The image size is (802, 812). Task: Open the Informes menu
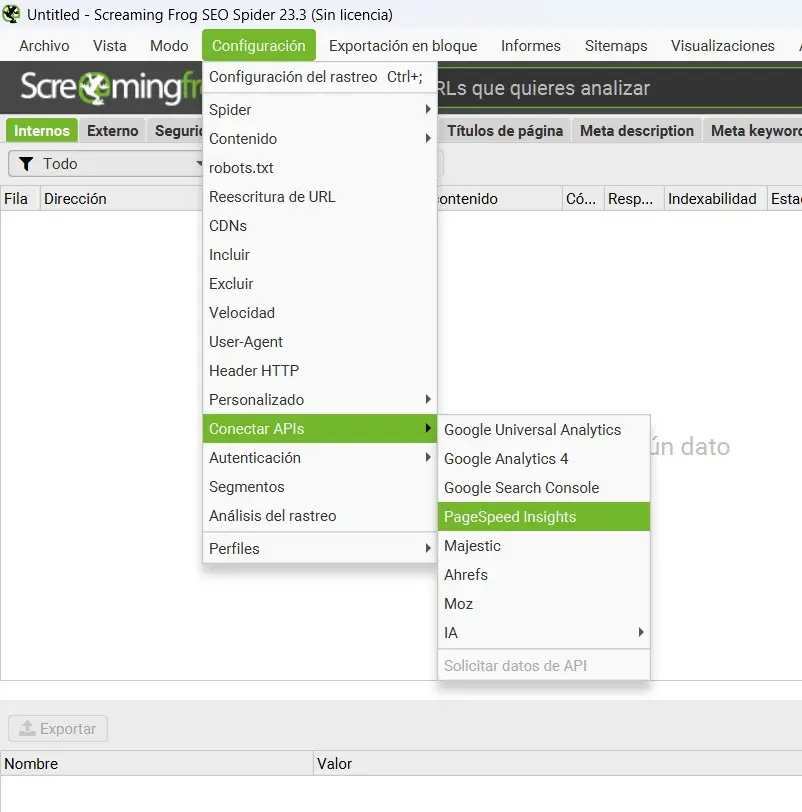[531, 46]
